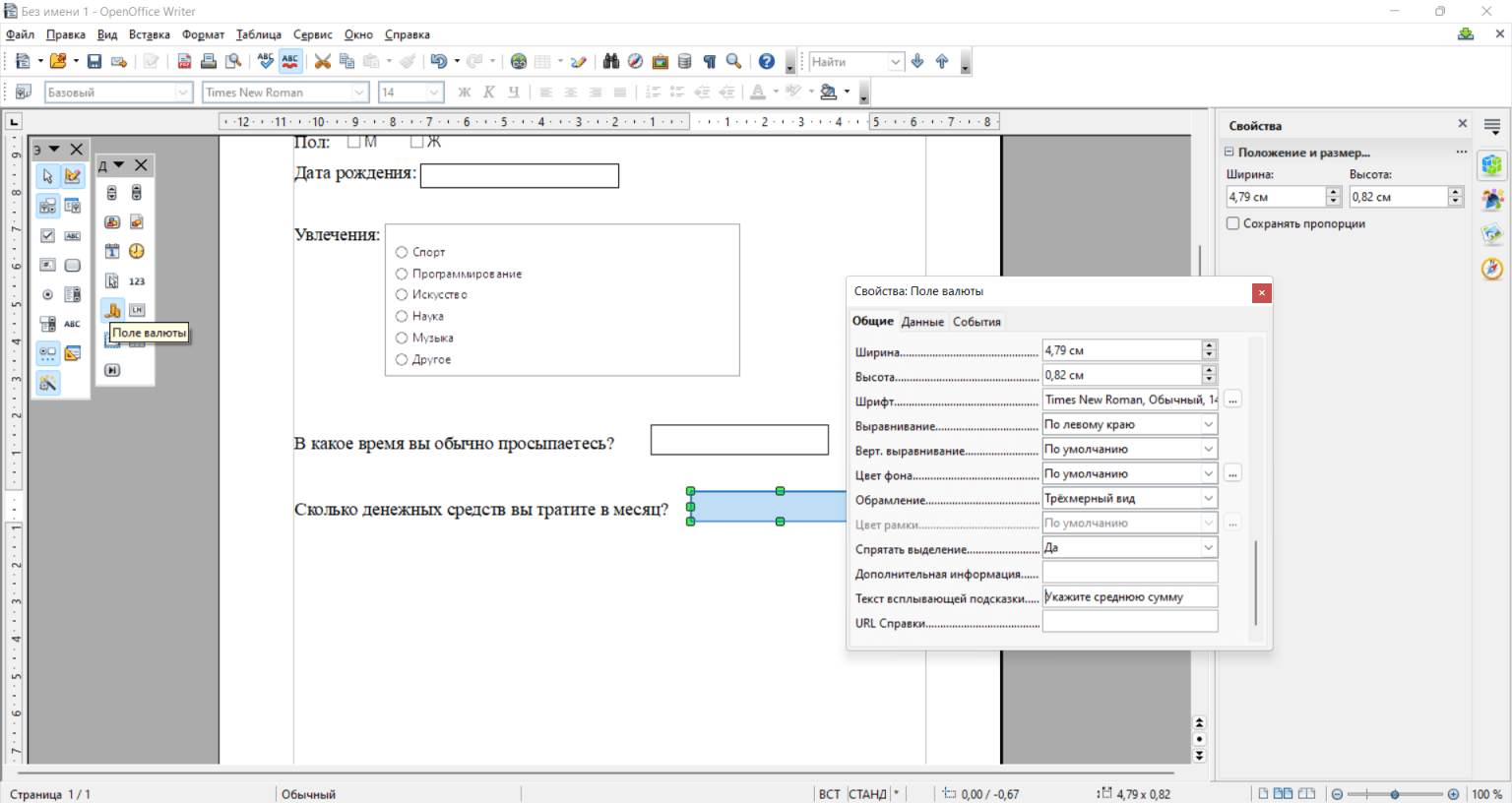Image resolution: width=1512 pixels, height=803 pixels.
Task: Tick the Ж gender checkbox
Action: (416, 142)
